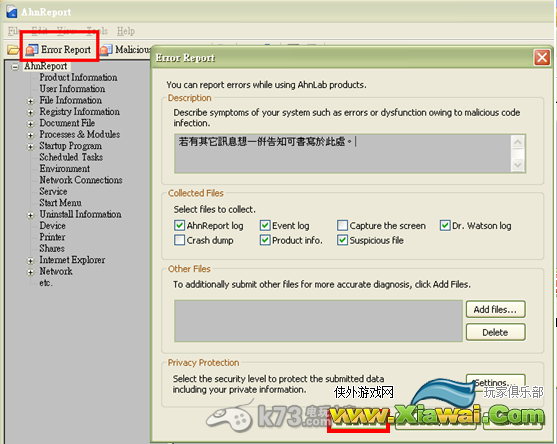Select User Information in the tree
This screenshot has width=557, height=444.
[x=72, y=88]
